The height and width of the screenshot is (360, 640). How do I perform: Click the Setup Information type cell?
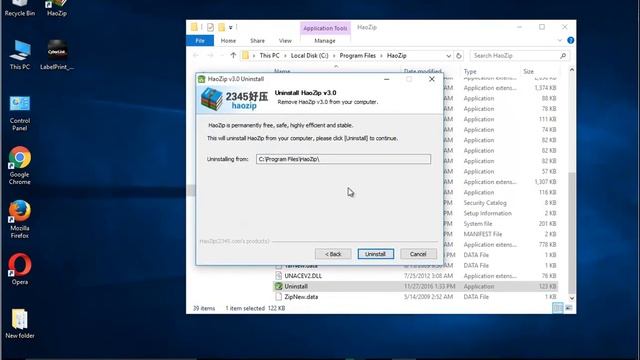tap(487, 213)
